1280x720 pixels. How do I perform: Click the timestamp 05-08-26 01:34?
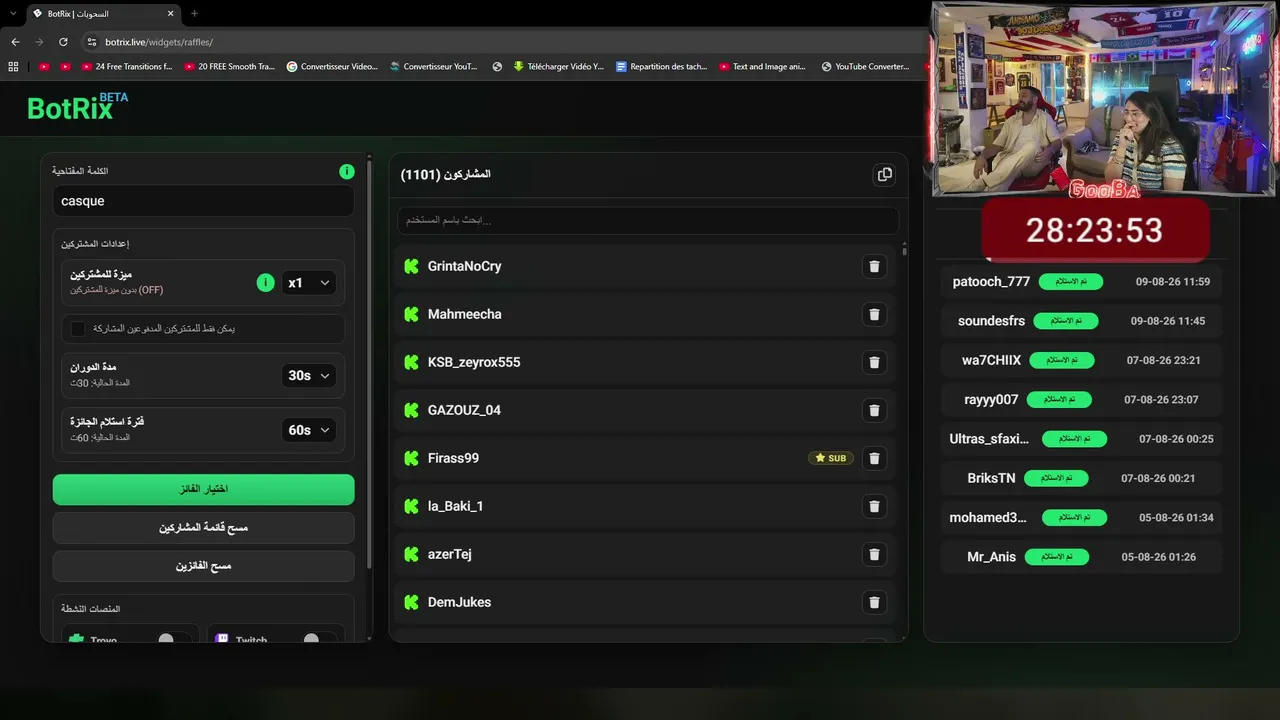[x=1176, y=518]
